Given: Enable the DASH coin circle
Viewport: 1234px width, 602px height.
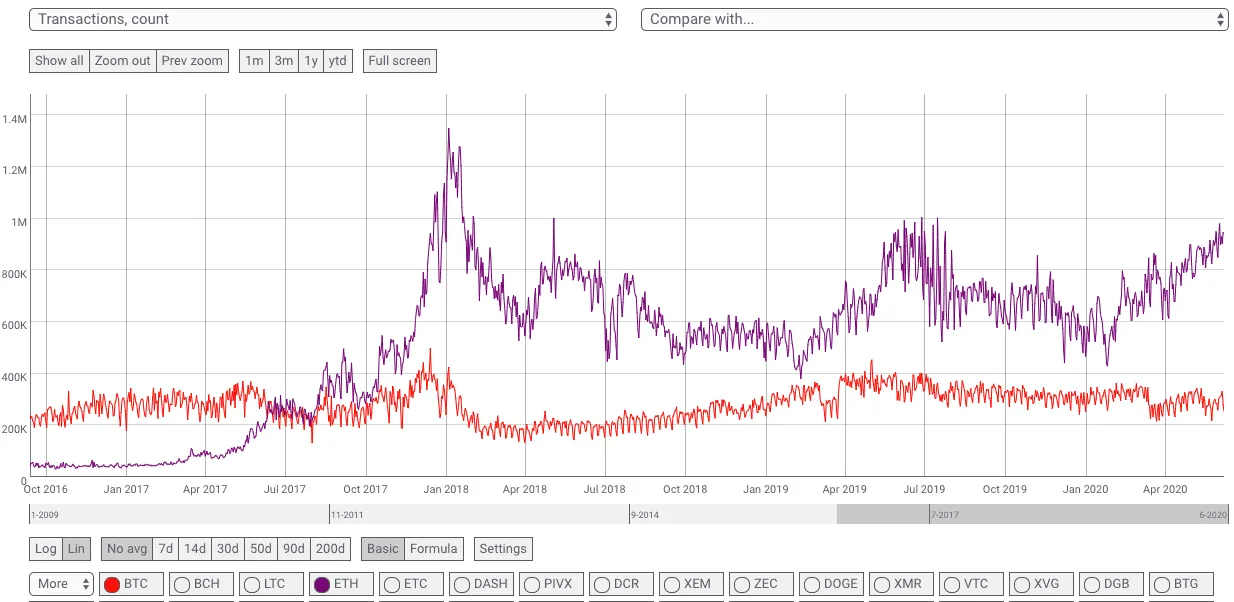Looking at the screenshot, I should [x=462, y=585].
